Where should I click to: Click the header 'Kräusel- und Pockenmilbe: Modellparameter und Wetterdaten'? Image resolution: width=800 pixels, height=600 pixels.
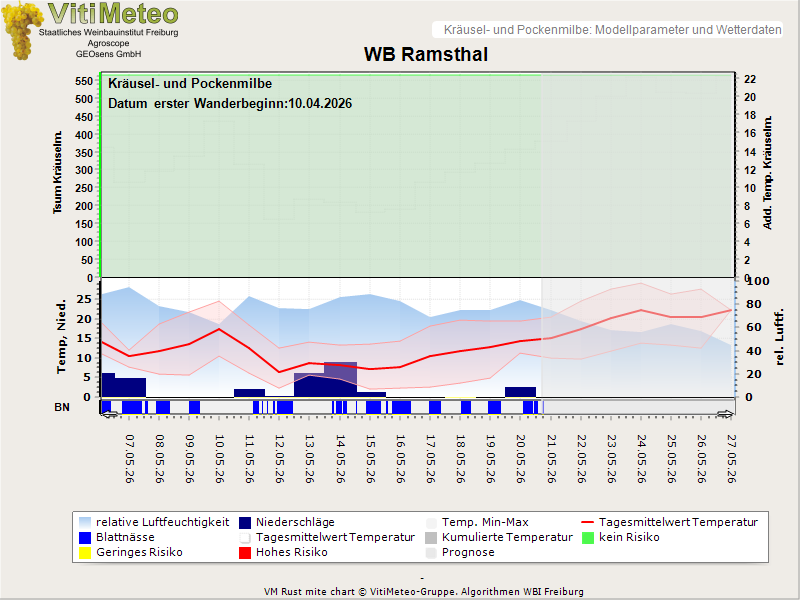click(x=612, y=30)
